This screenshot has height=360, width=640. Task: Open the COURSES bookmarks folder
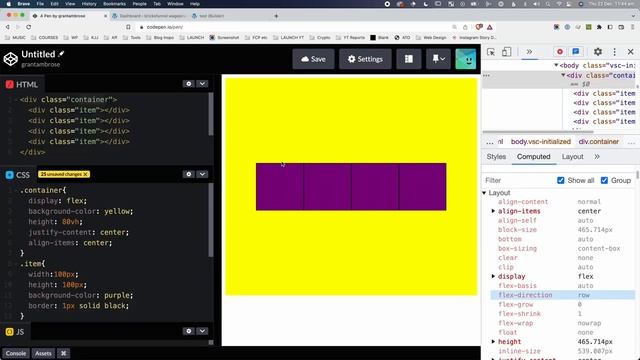click(x=45, y=38)
